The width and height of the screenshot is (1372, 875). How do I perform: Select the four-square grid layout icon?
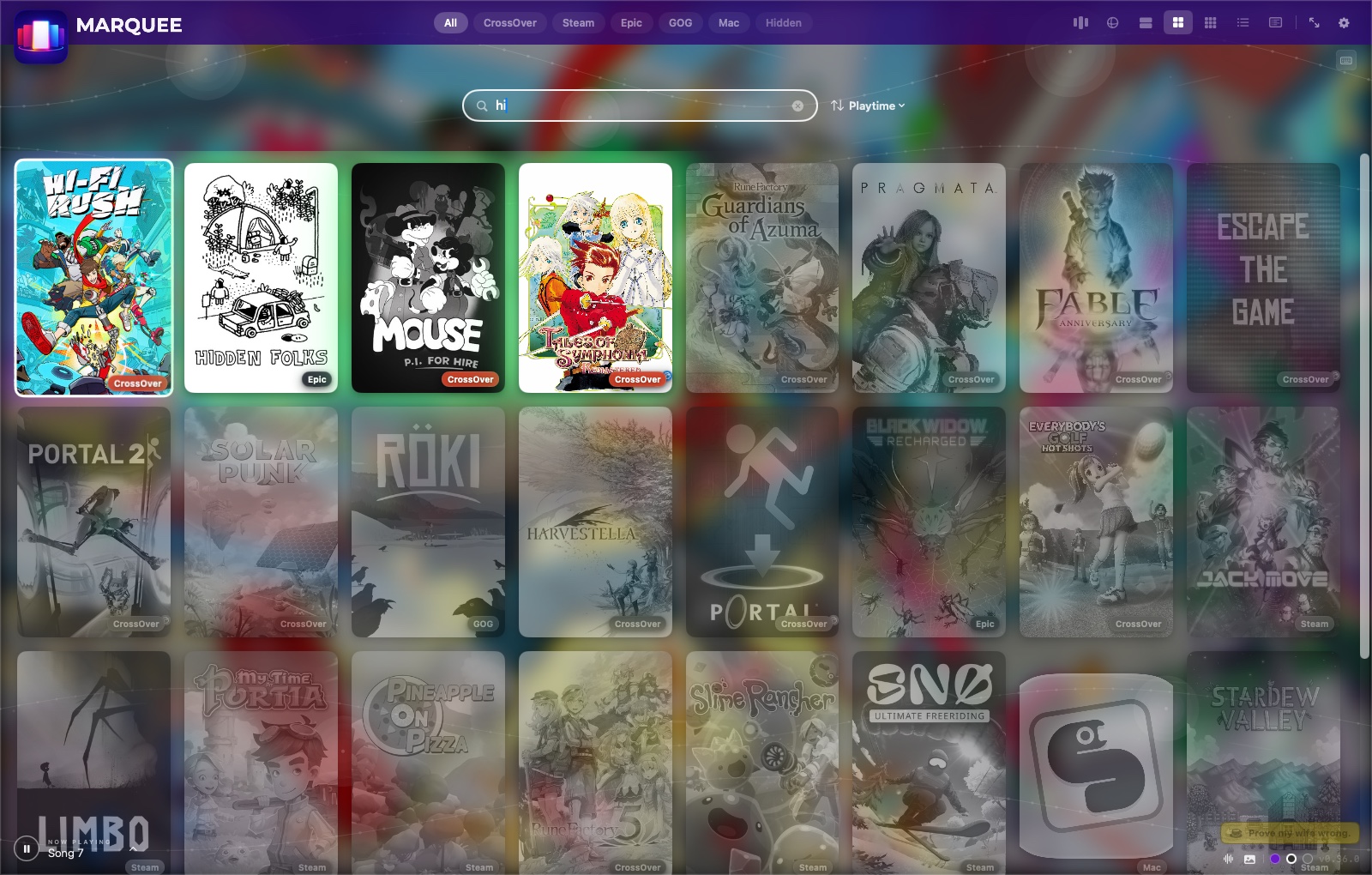(x=1178, y=23)
